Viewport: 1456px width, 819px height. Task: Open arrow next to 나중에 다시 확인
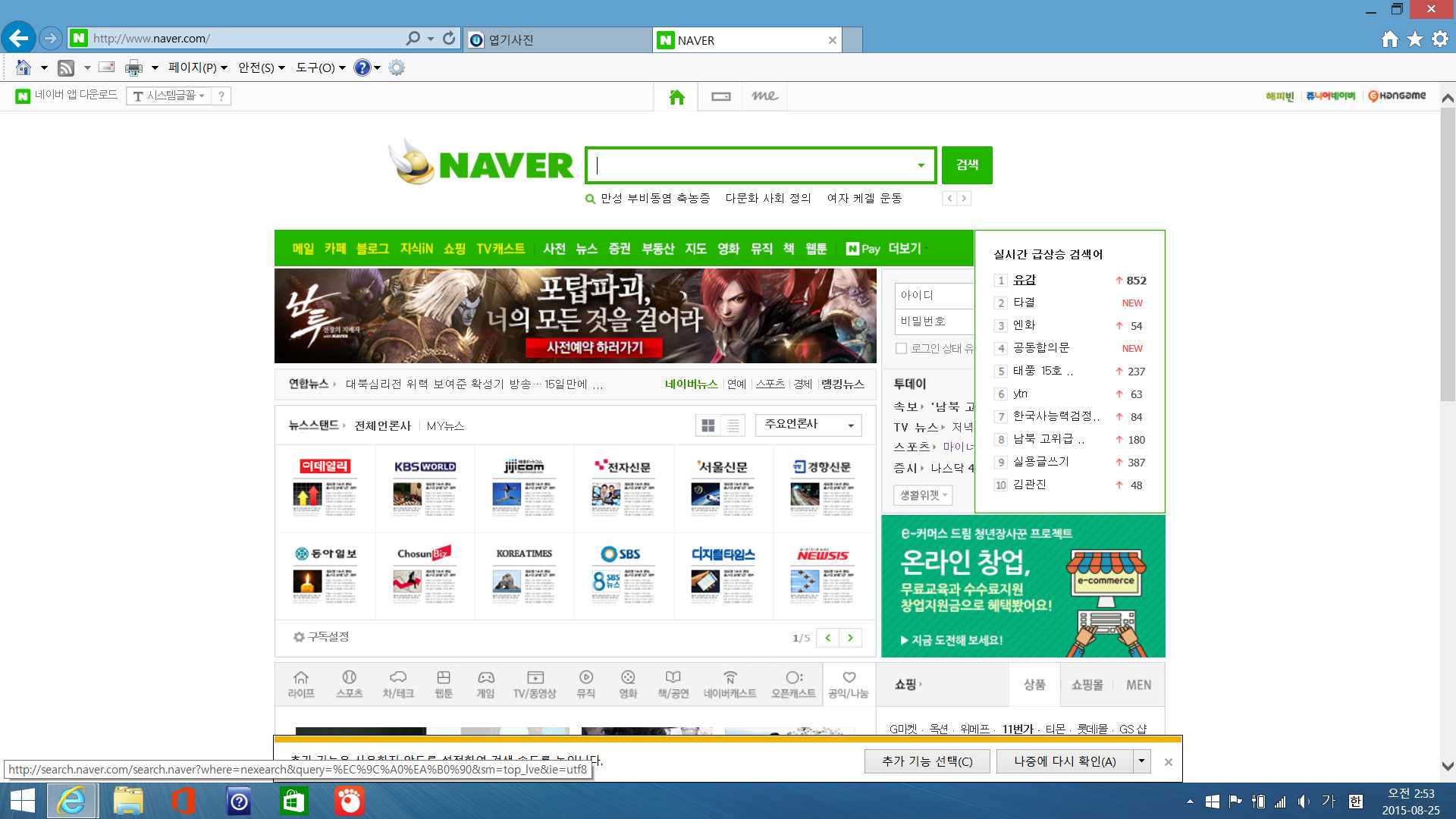pos(1141,761)
